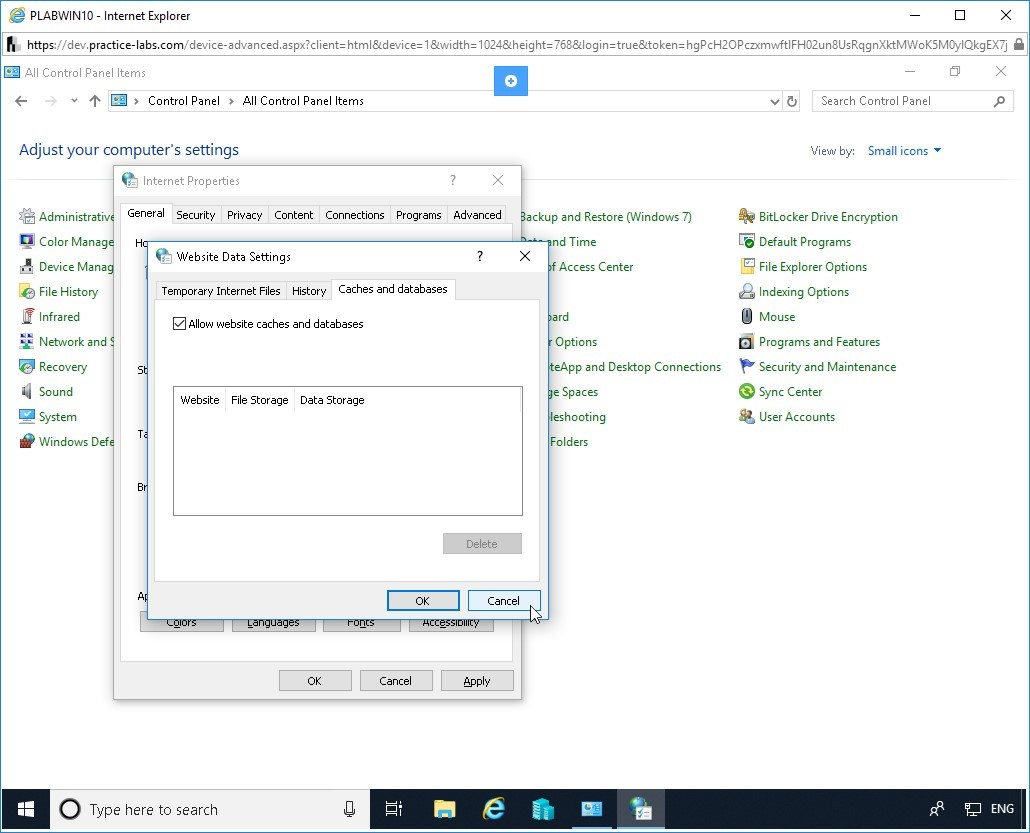The image size is (1030, 833).
Task: Expand the address bar history dropdown
Action: 774,101
